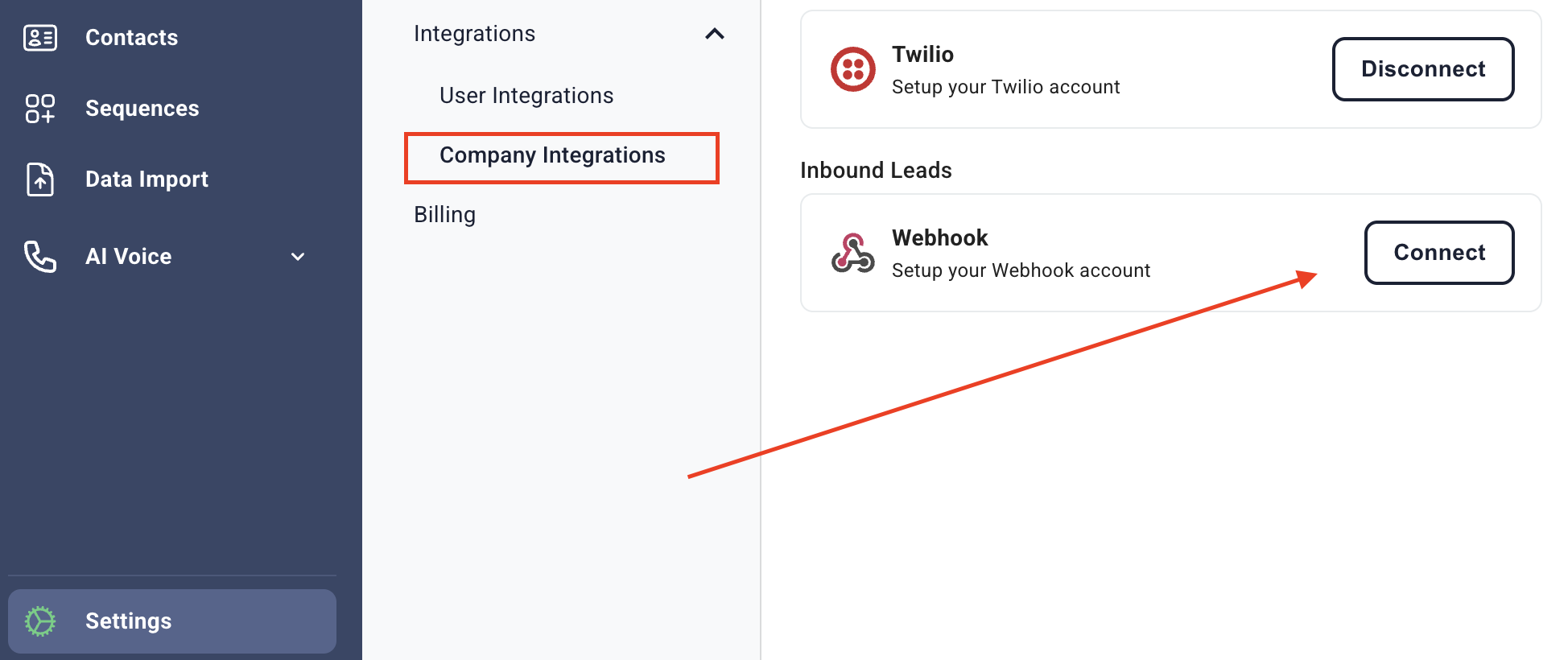Click the AI Voice phone icon

[x=40, y=257]
